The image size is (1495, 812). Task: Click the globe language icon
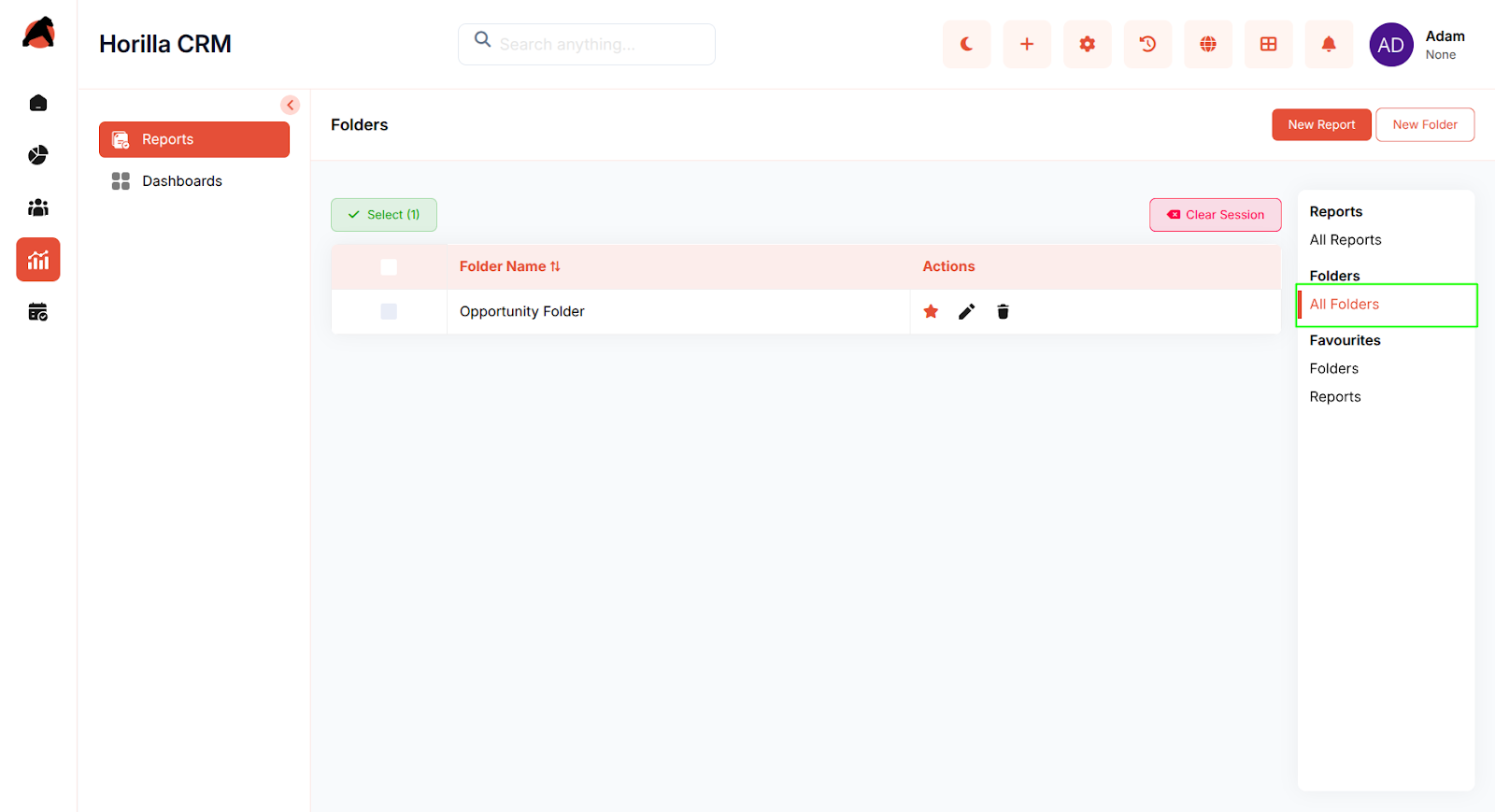click(1208, 44)
